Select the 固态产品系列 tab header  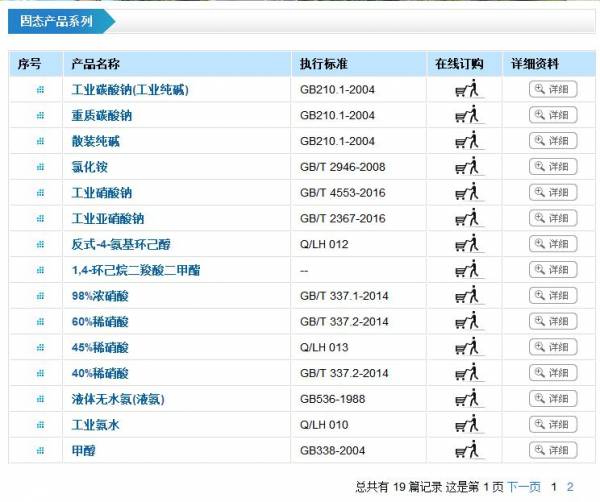[55, 20]
